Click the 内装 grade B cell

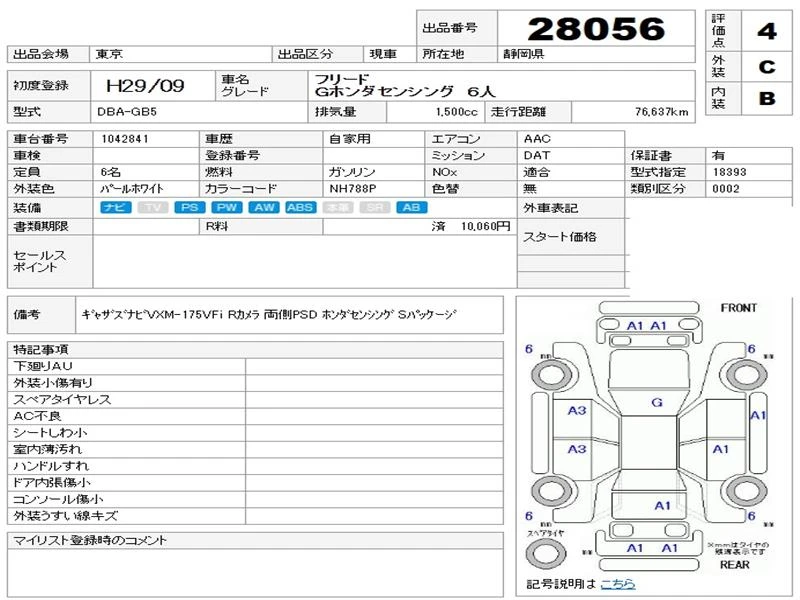click(766, 98)
